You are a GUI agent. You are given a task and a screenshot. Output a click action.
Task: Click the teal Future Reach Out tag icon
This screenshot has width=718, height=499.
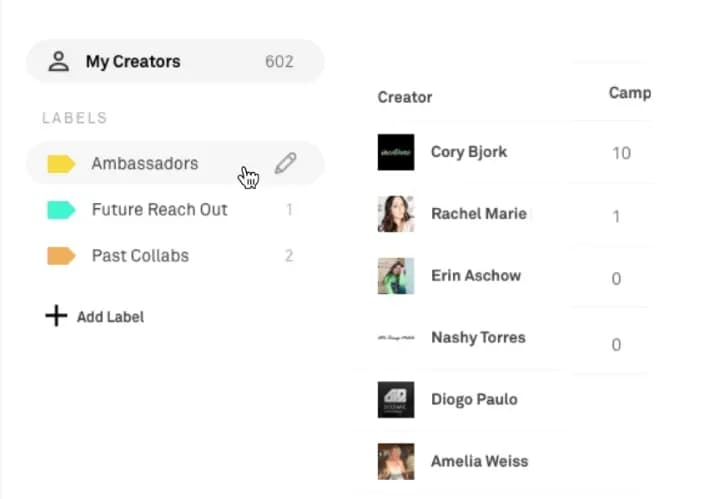(61, 210)
